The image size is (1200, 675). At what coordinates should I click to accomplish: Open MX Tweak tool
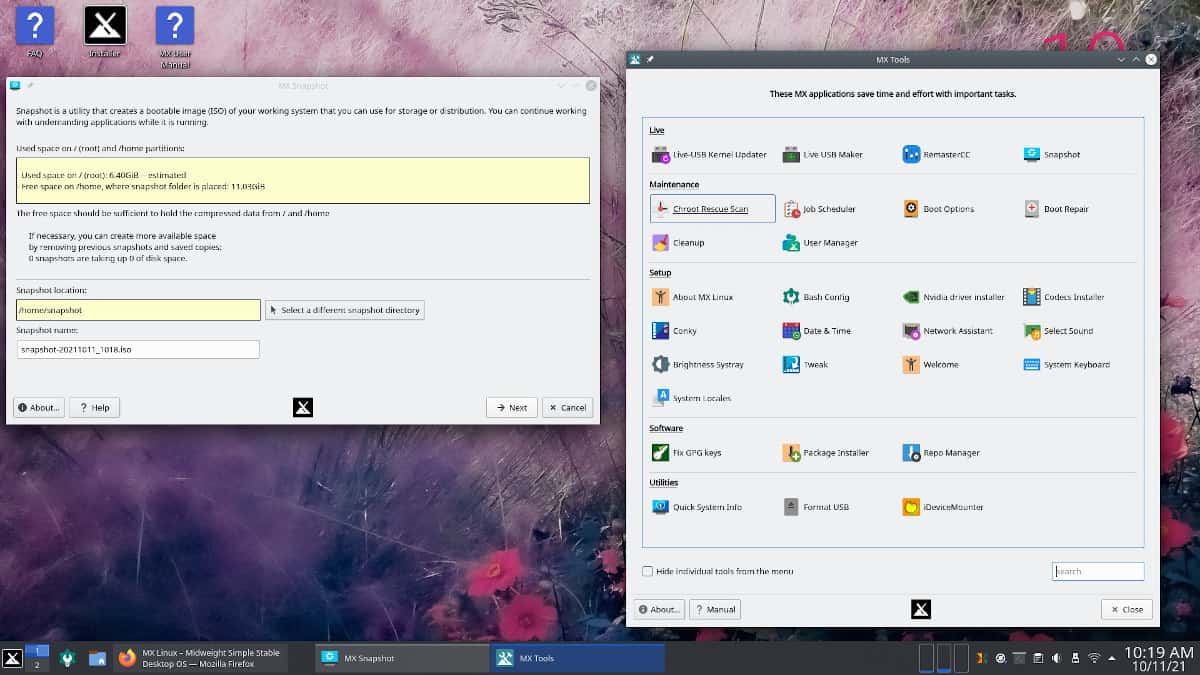pyautogui.click(x=805, y=365)
